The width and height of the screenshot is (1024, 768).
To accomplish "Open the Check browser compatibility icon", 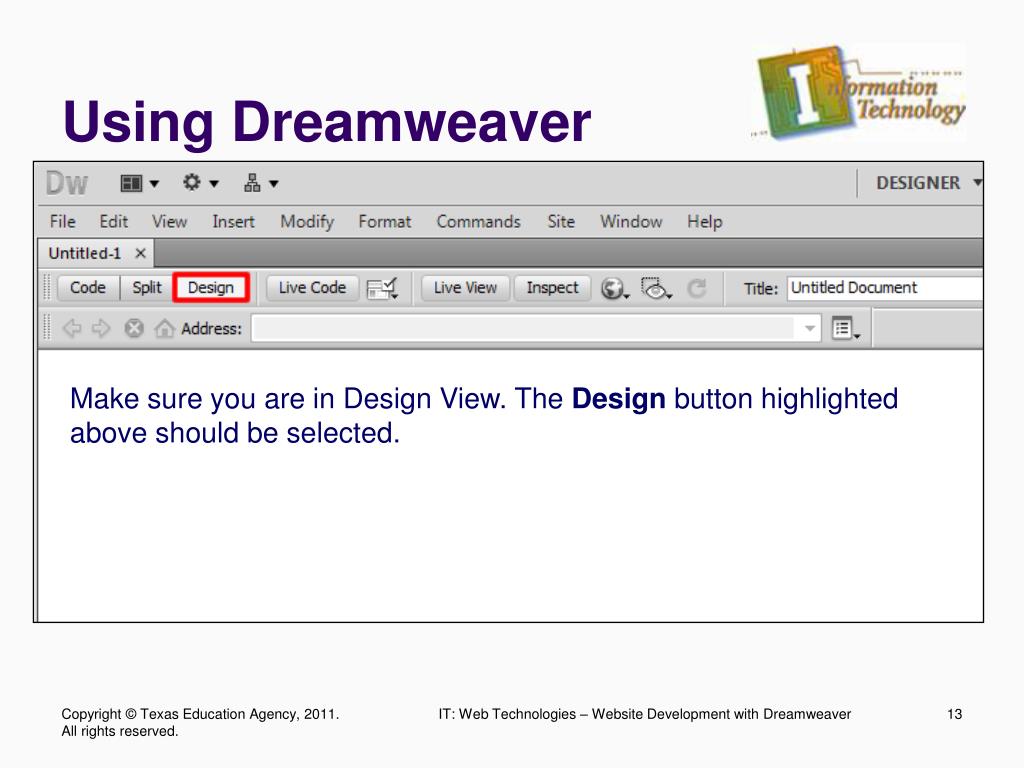I will (x=383, y=289).
